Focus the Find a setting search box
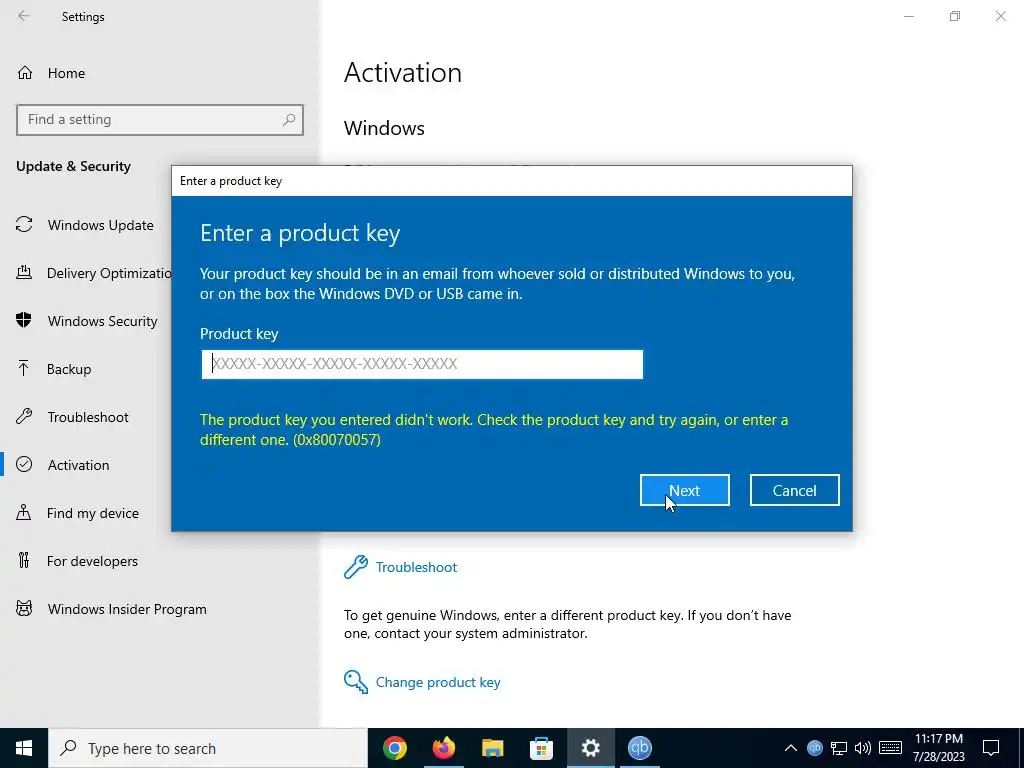Image resolution: width=1024 pixels, height=768 pixels. pyautogui.click(x=159, y=120)
